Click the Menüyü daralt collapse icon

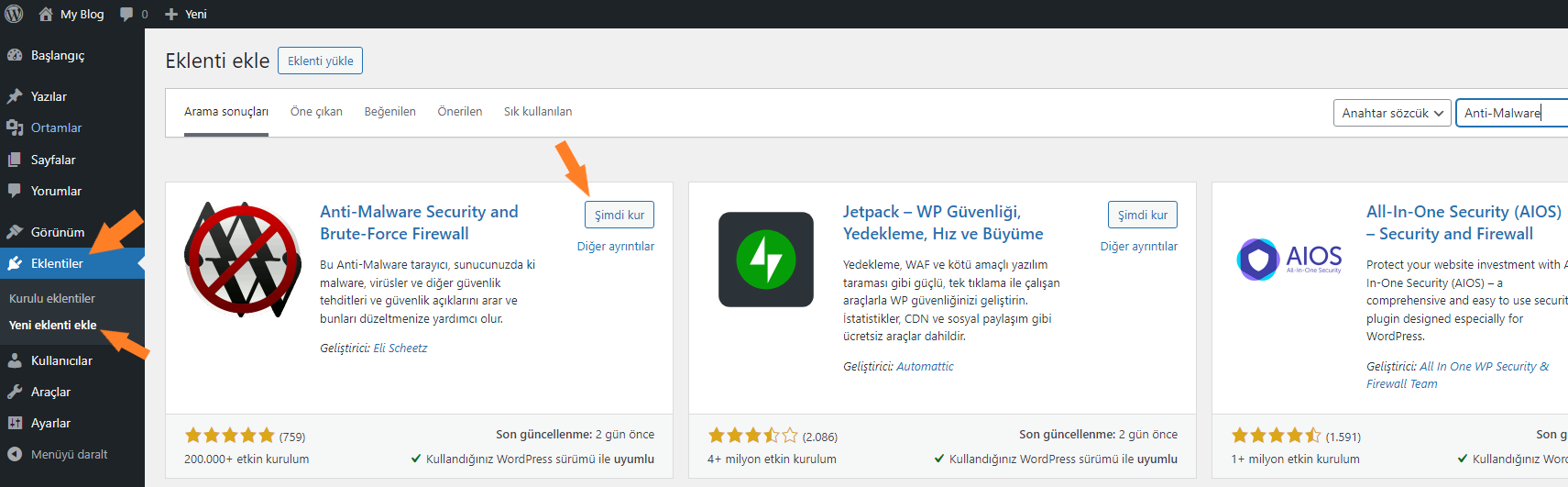[x=15, y=454]
